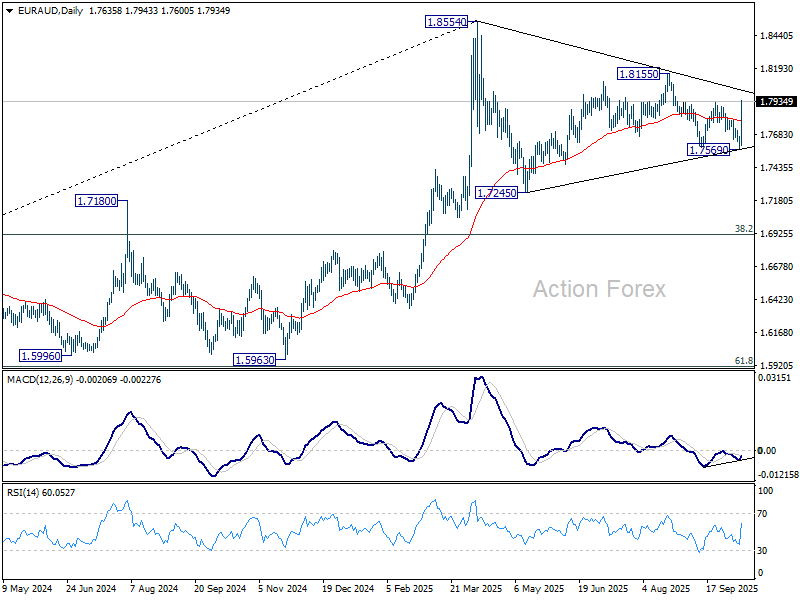
Task: Click the 6 May 2025 date label
Action: (538, 588)
